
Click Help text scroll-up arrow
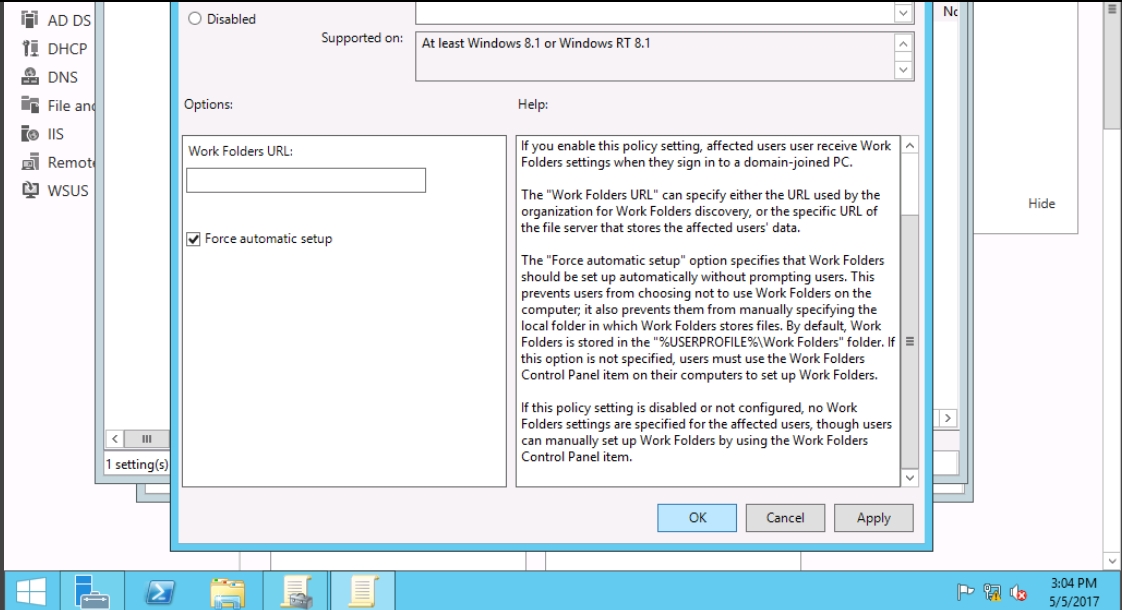(909, 145)
